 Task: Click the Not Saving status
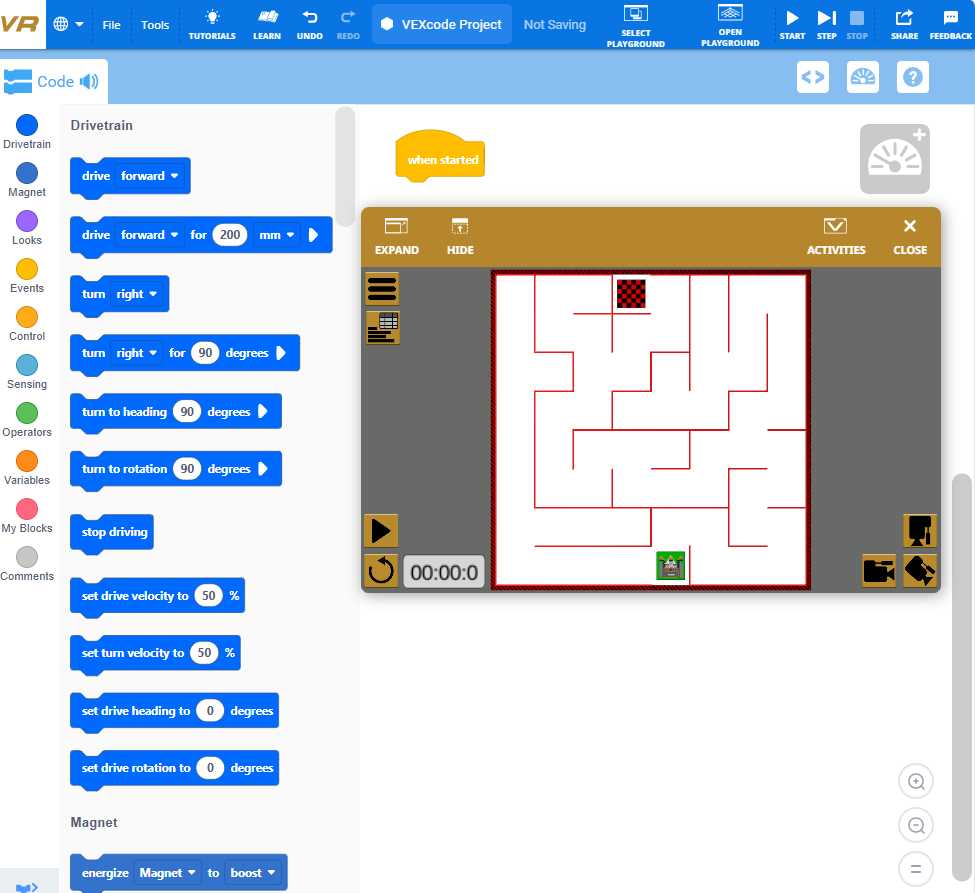point(555,24)
